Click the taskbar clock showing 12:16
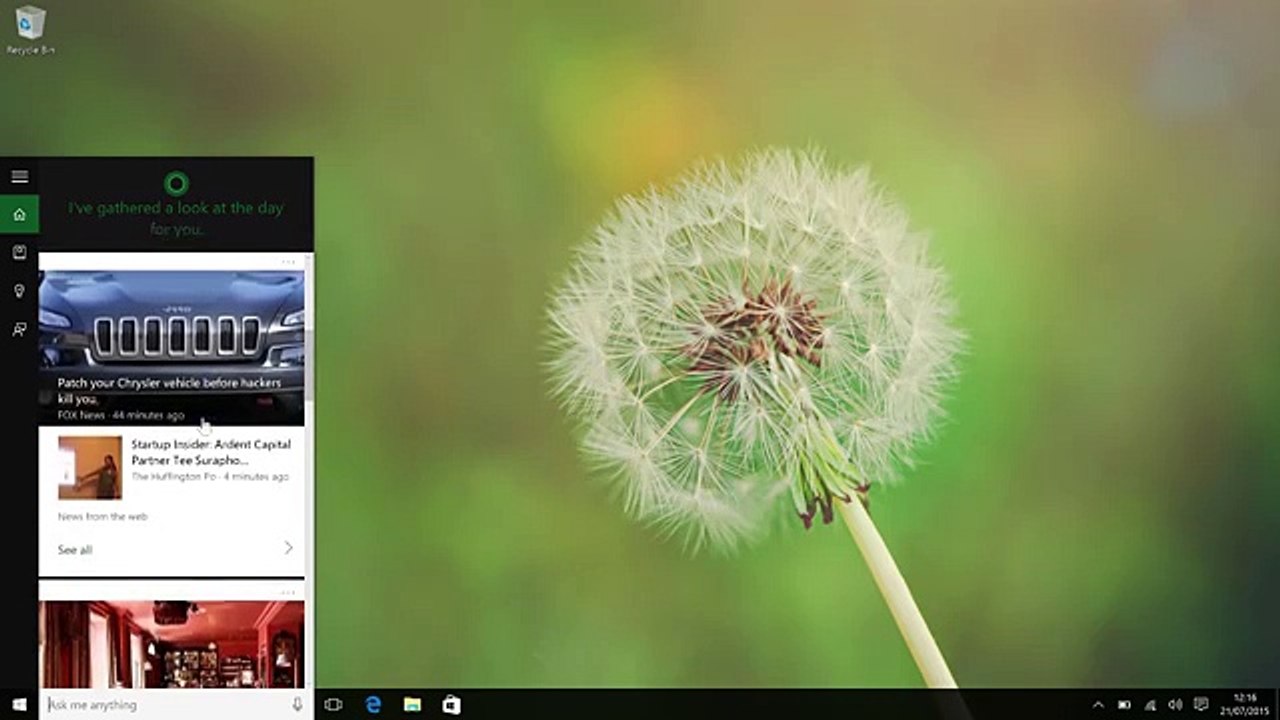1280x720 pixels. pos(1245,704)
